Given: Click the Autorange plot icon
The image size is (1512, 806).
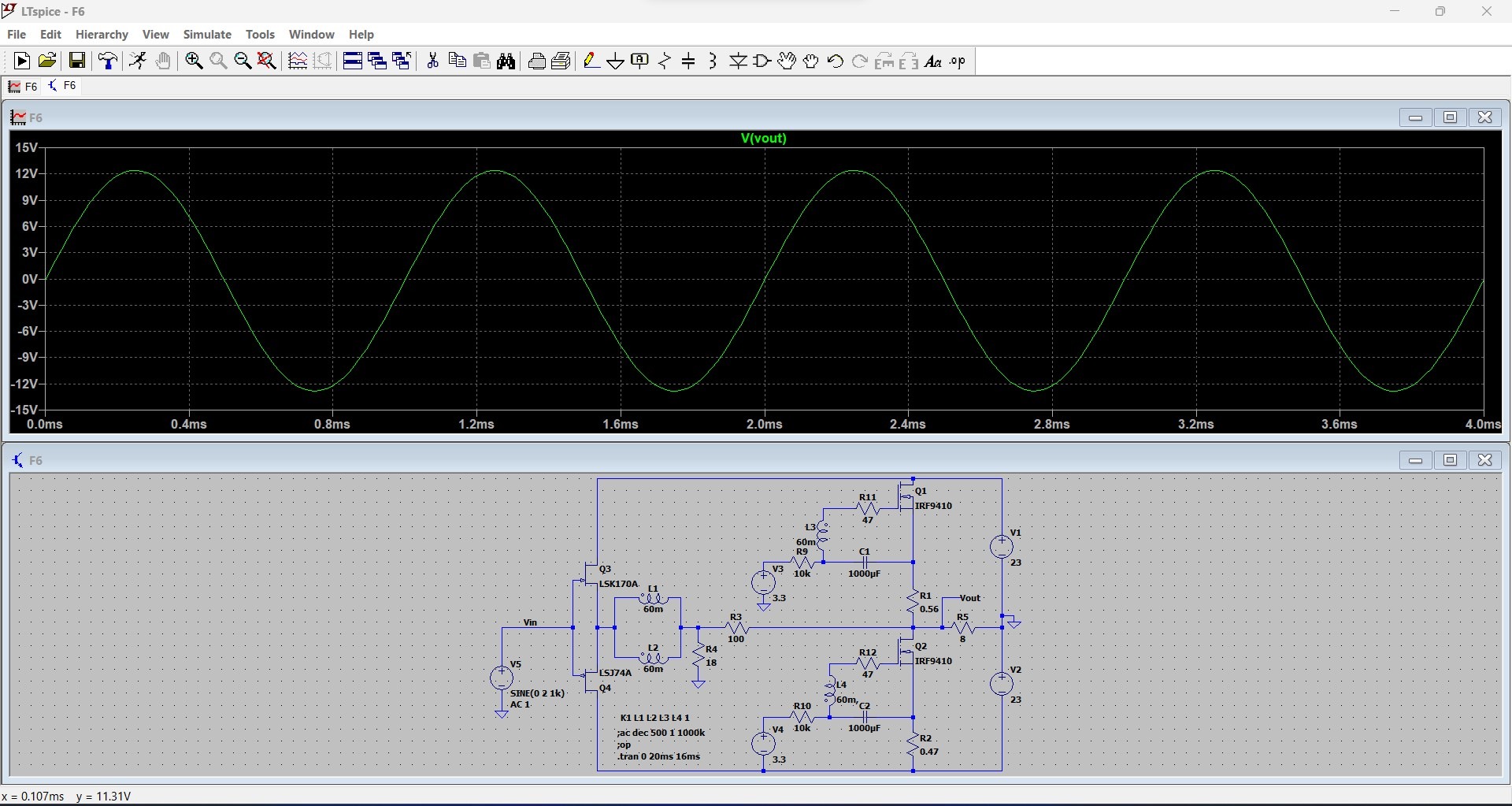Looking at the screenshot, I should coord(298,61).
